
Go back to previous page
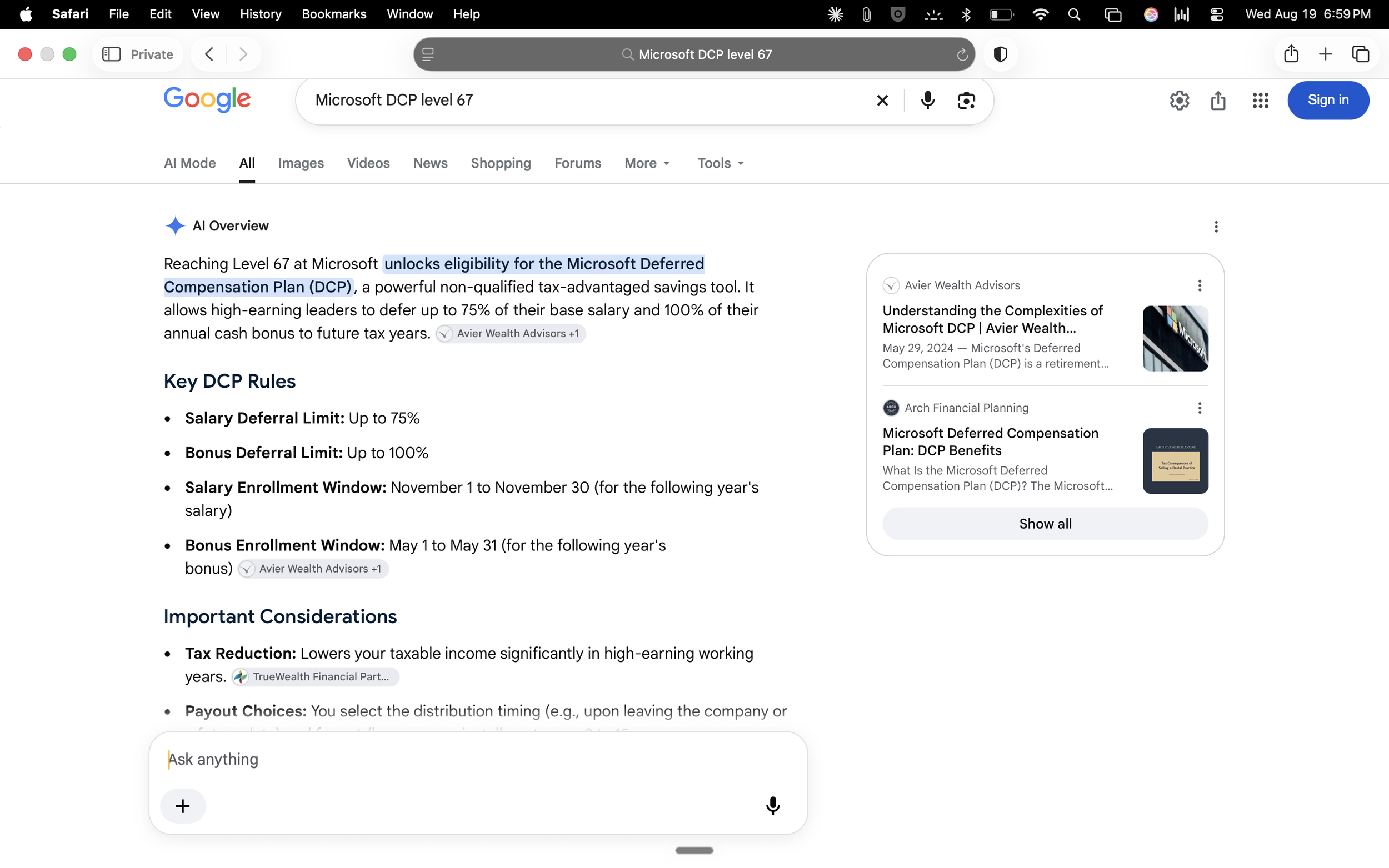209,54
